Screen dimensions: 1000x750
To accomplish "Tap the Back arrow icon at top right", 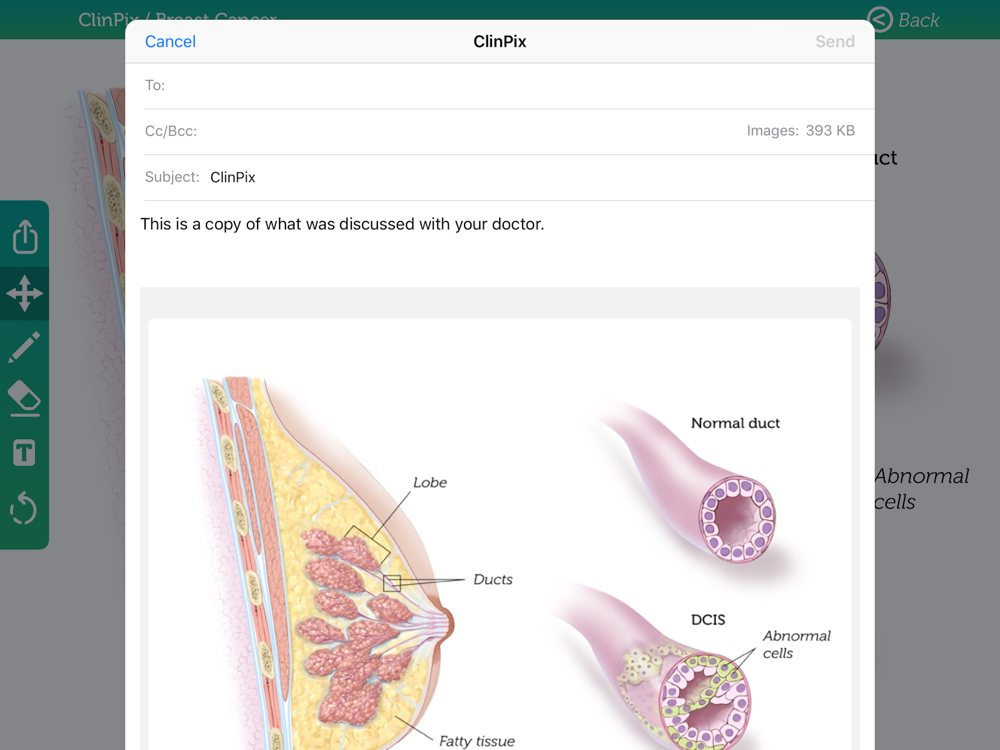I will pyautogui.click(x=881, y=20).
